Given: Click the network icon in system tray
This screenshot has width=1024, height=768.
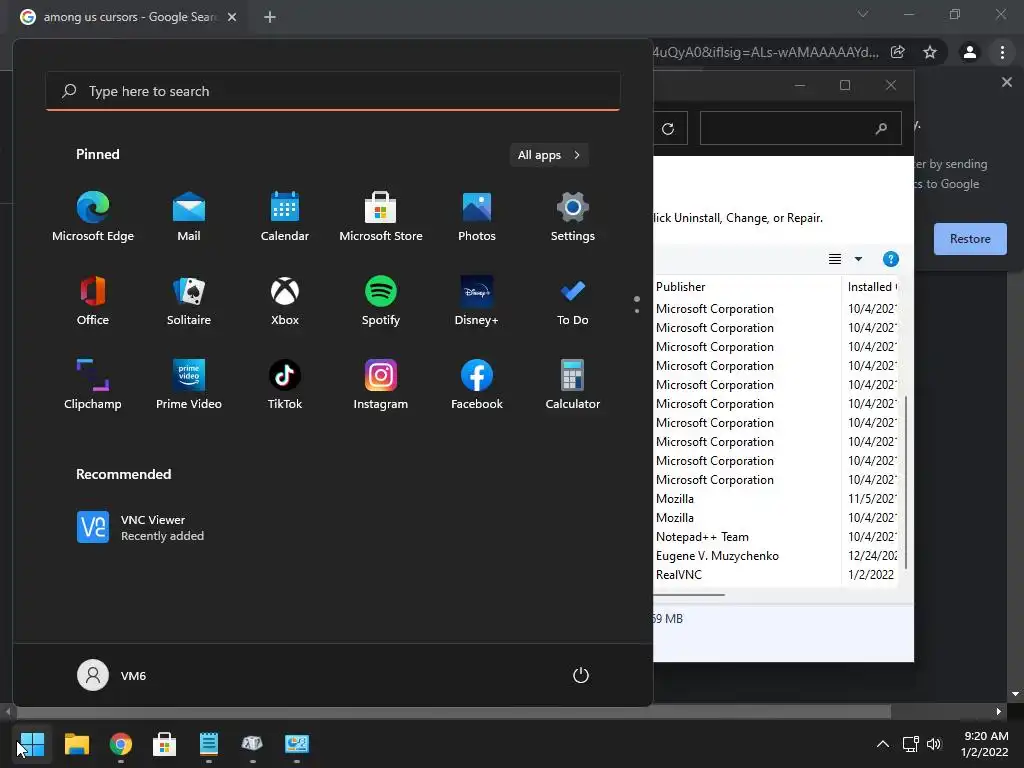Looking at the screenshot, I should click(910, 744).
